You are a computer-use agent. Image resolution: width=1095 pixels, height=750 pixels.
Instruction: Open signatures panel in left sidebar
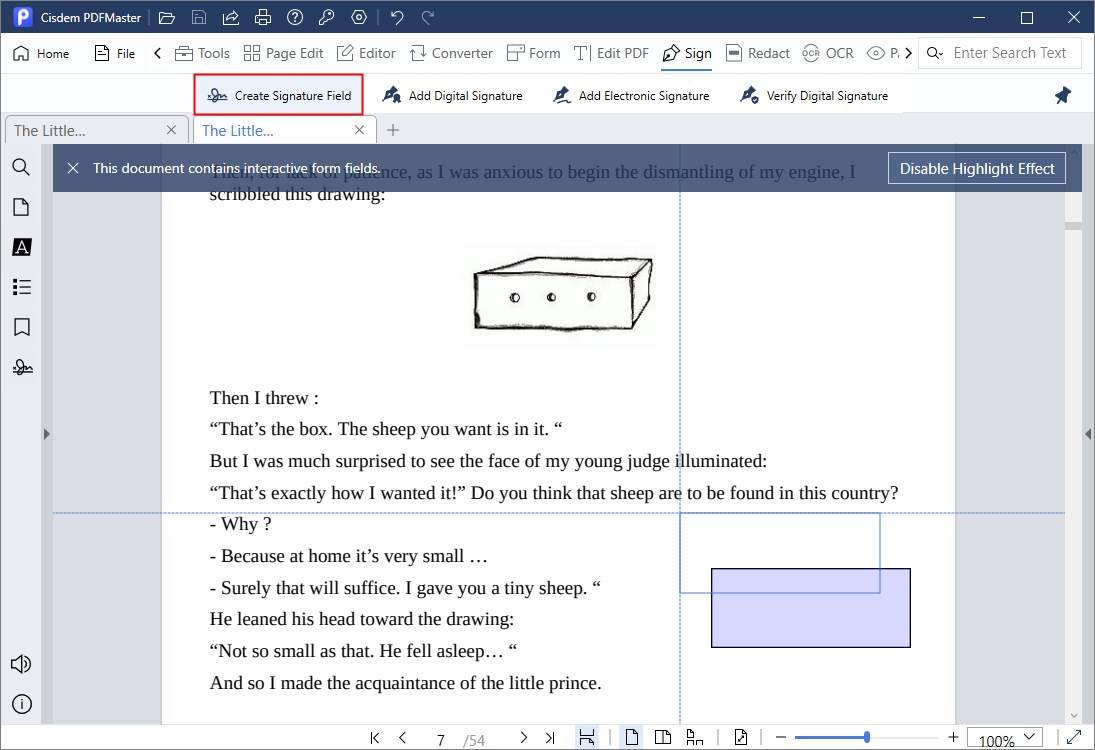point(22,367)
